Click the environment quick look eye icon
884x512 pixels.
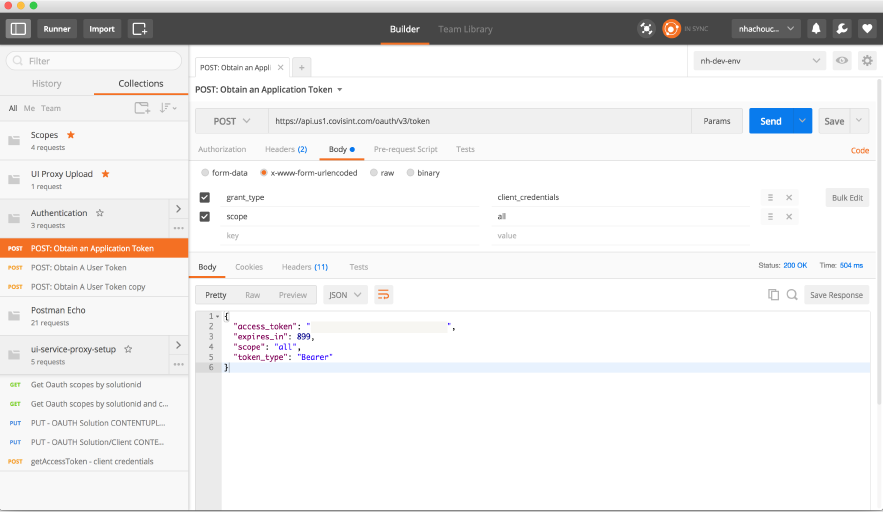843,61
